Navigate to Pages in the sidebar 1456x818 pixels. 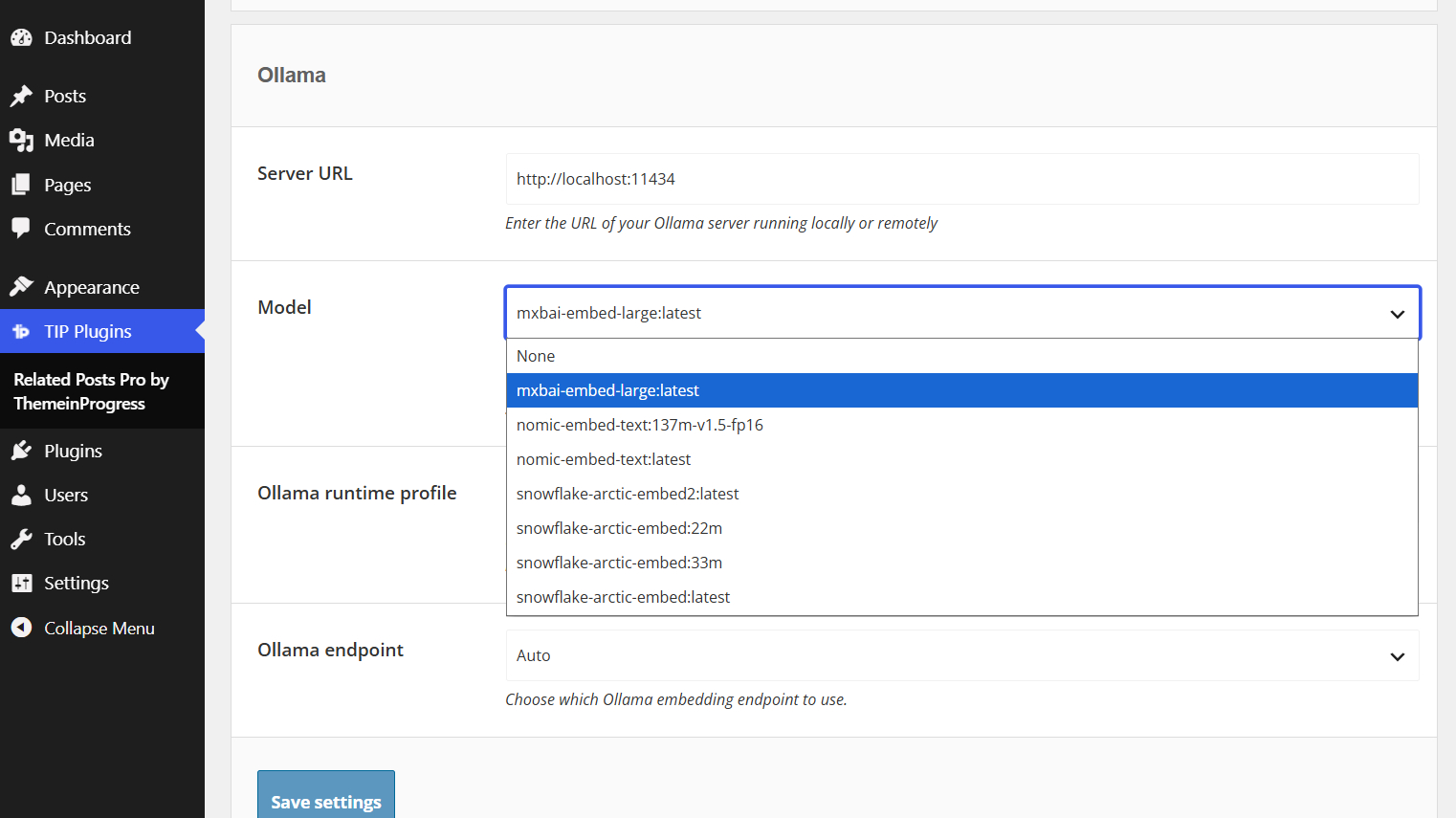pyautogui.click(x=102, y=185)
